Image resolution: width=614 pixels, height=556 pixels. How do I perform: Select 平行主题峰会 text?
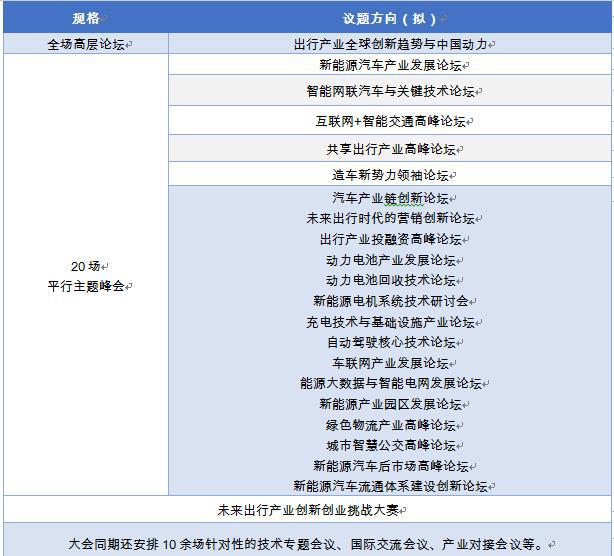coord(86,286)
